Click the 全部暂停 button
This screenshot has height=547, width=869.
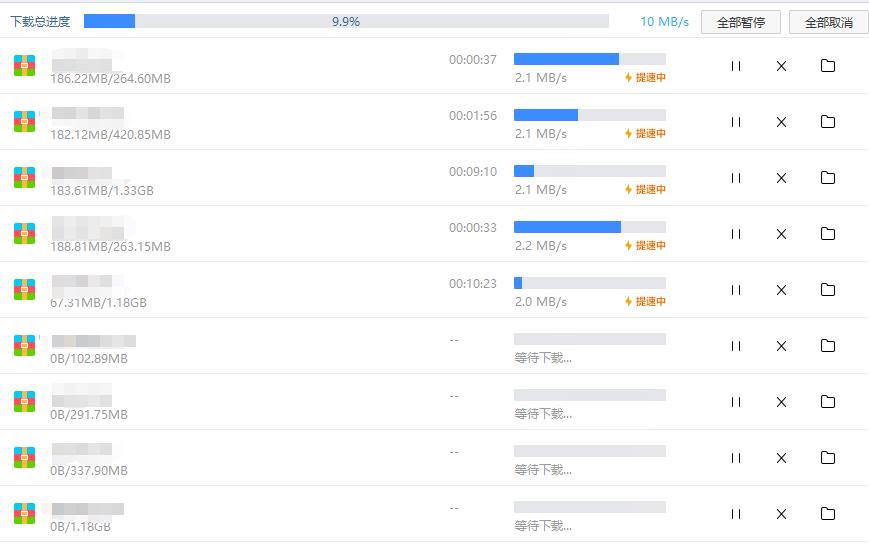(x=740, y=22)
